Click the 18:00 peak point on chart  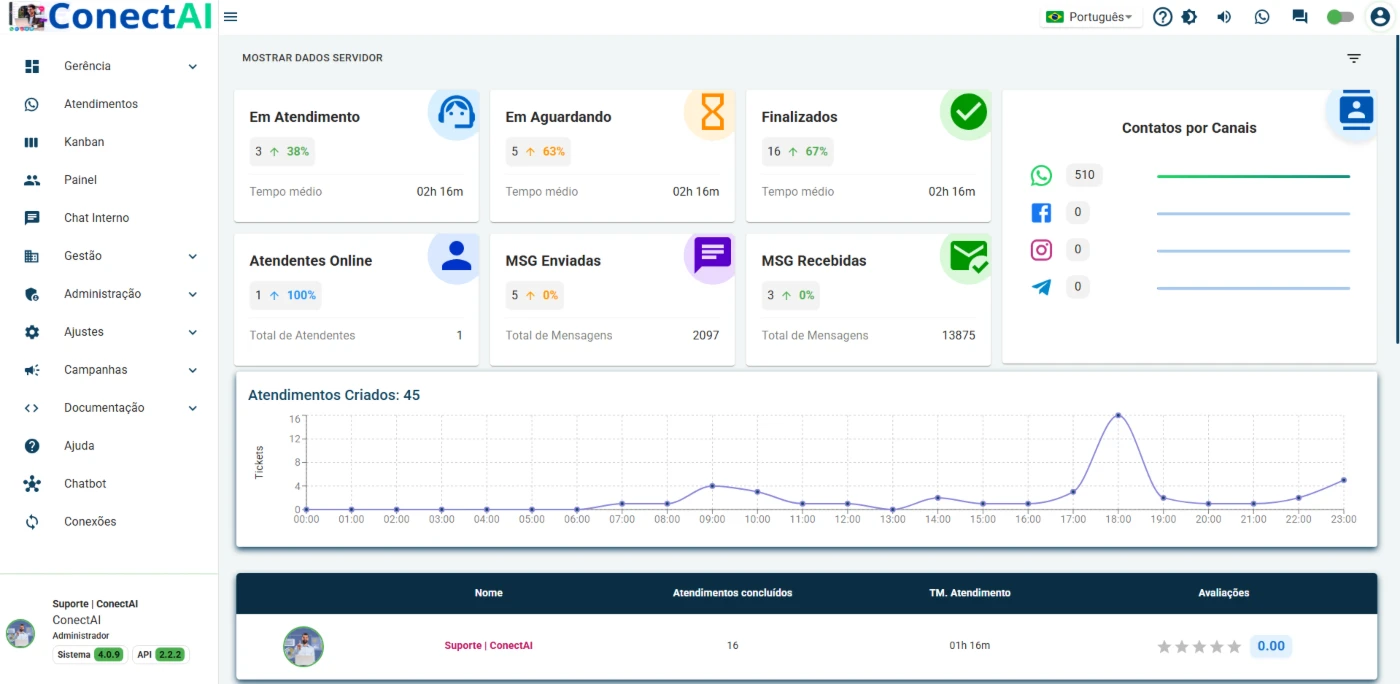1118,415
